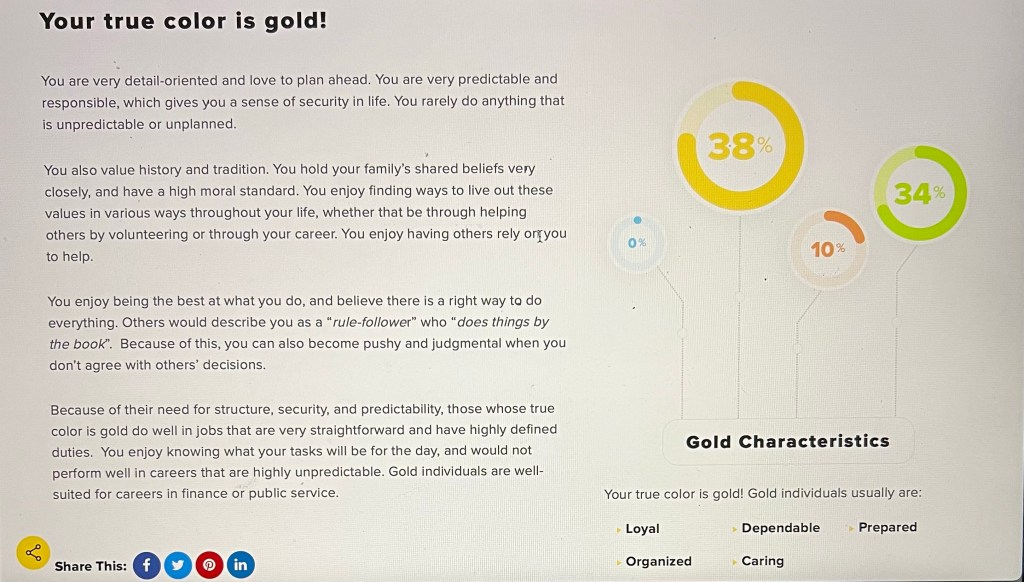Click the Prepared trait
This screenshot has height=582, width=1024.
pos(887,527)
